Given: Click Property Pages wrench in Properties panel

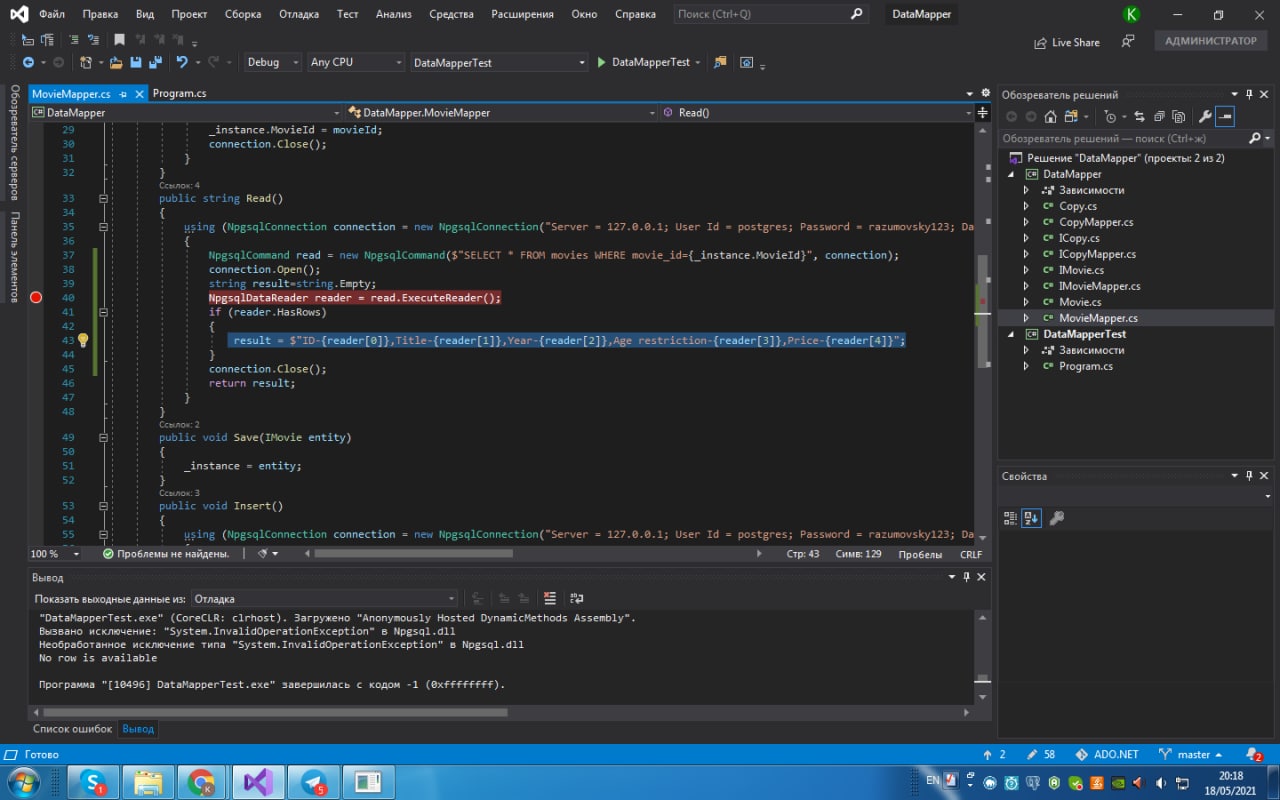Looking at the screenshot, I should [x=1056, y=518].
